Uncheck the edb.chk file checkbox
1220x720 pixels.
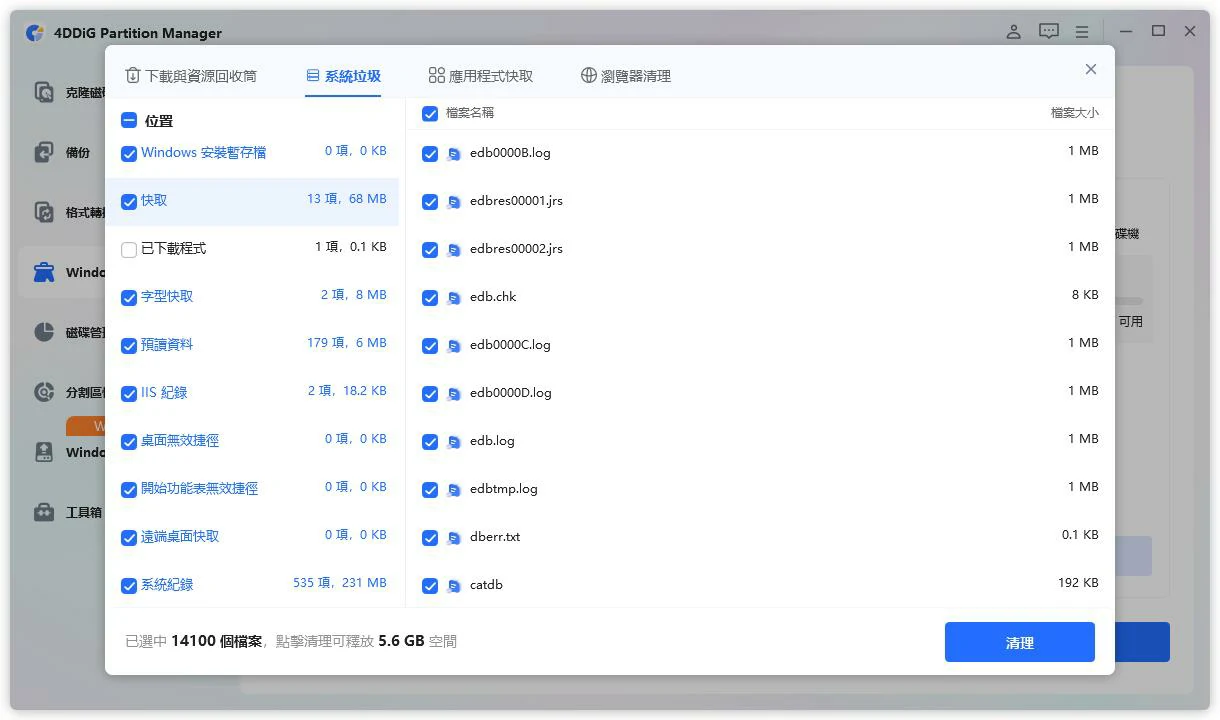[430, 298]
